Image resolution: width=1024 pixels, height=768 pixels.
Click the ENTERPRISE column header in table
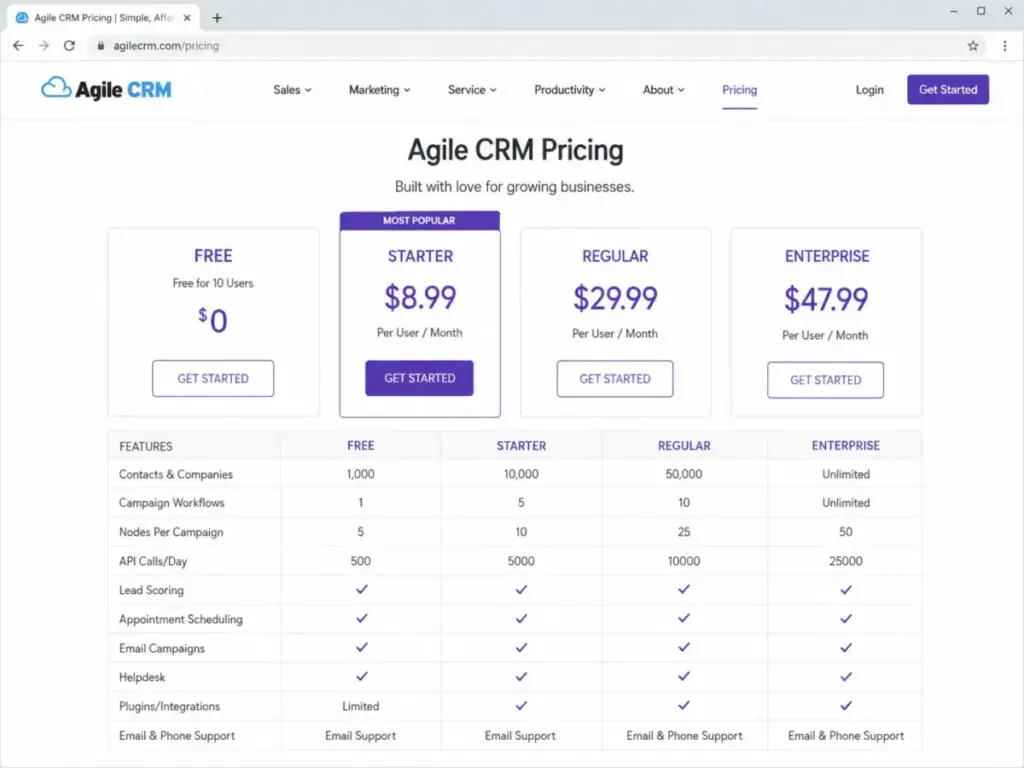[846, 445]
